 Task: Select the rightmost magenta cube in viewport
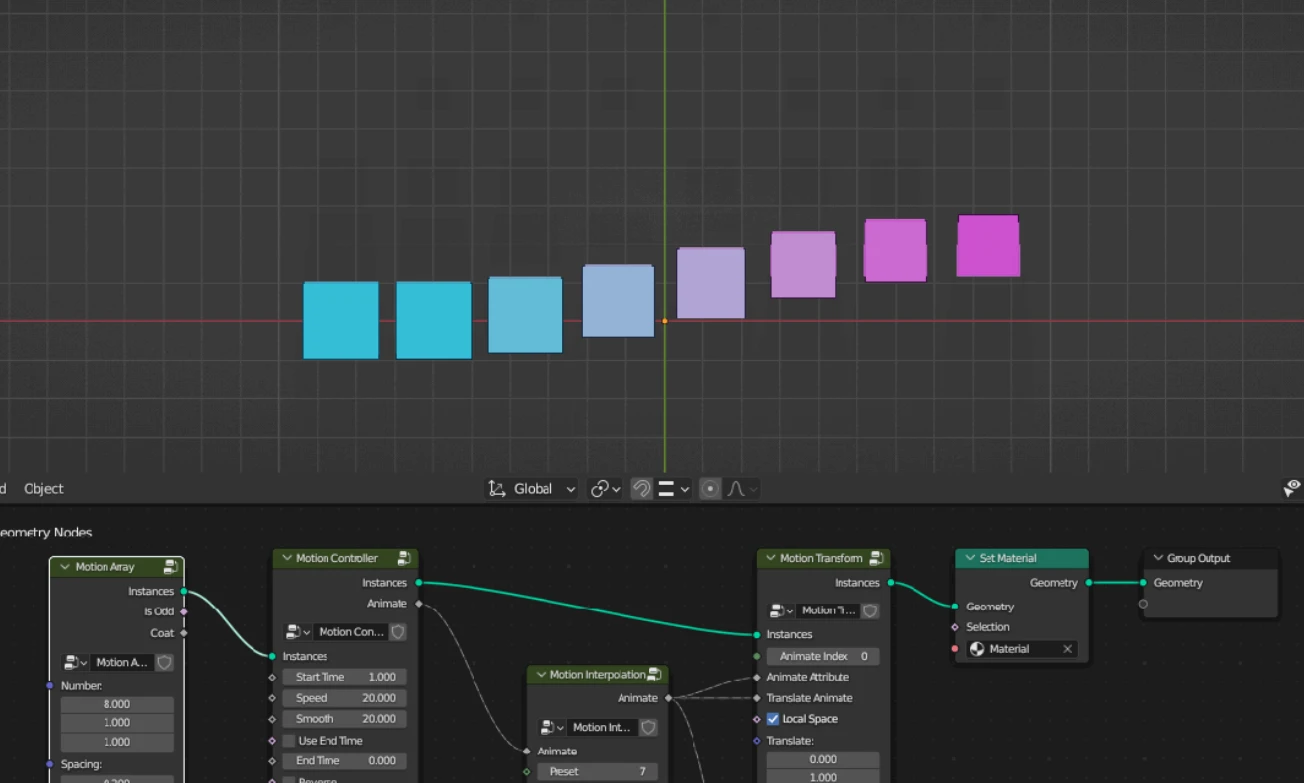point(988,246)
